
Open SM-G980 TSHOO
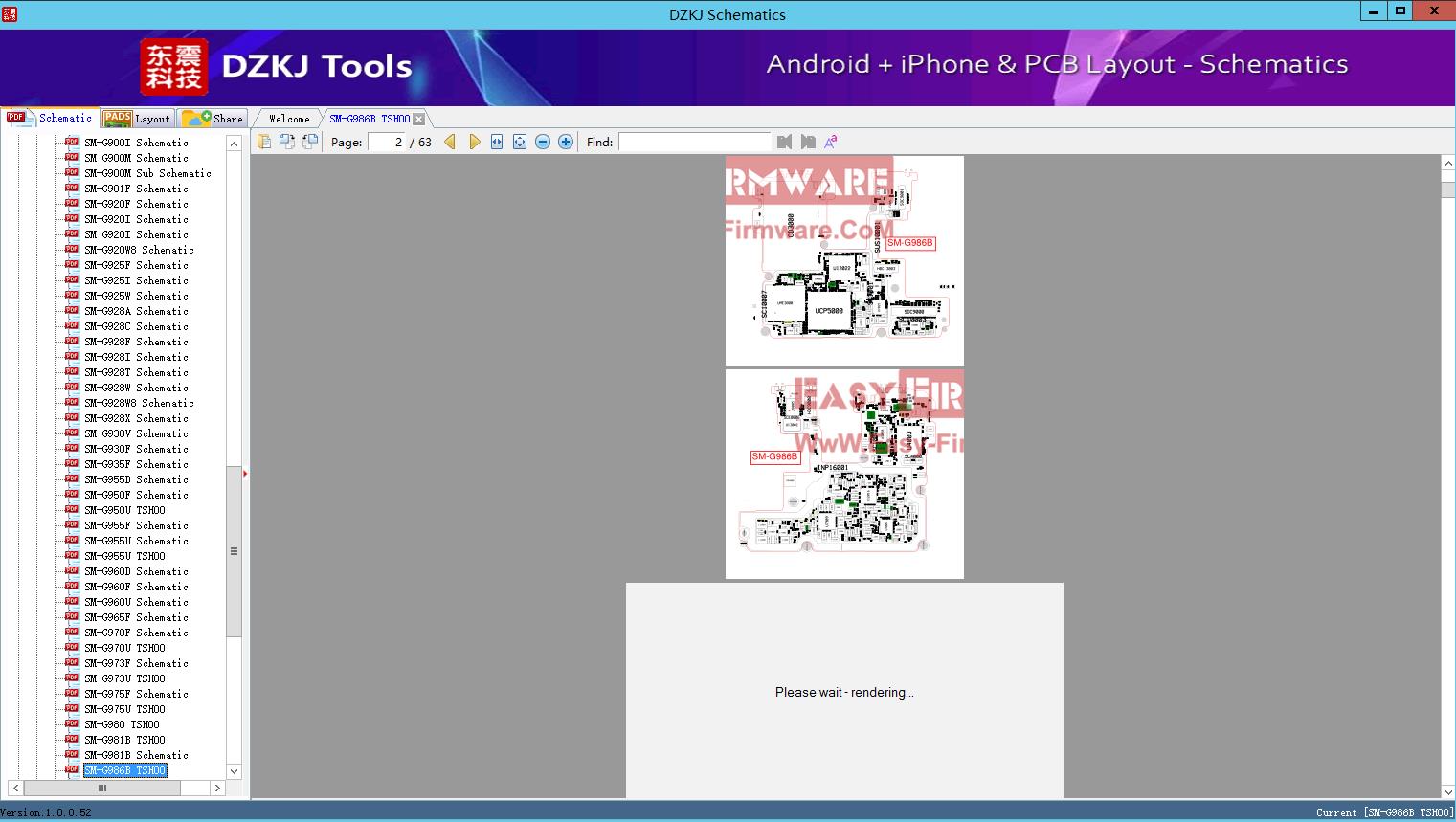click(x=122, y=724)
